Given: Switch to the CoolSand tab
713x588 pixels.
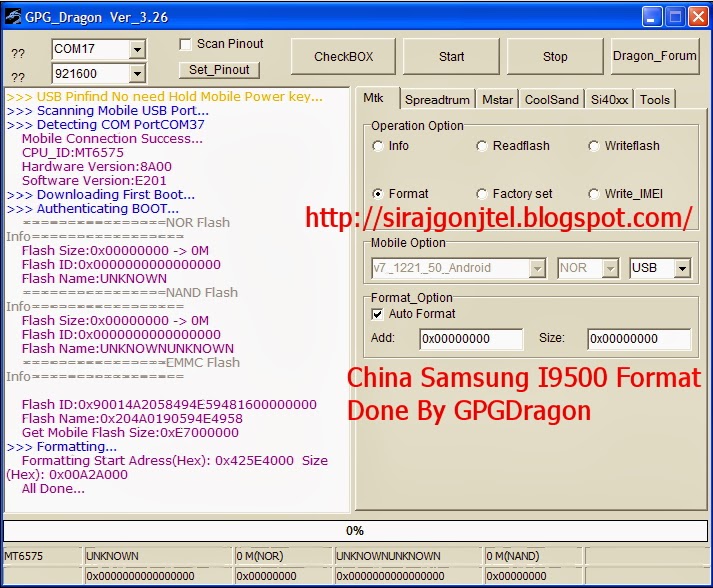Looking at the screenshot, I should click(552, 100).
